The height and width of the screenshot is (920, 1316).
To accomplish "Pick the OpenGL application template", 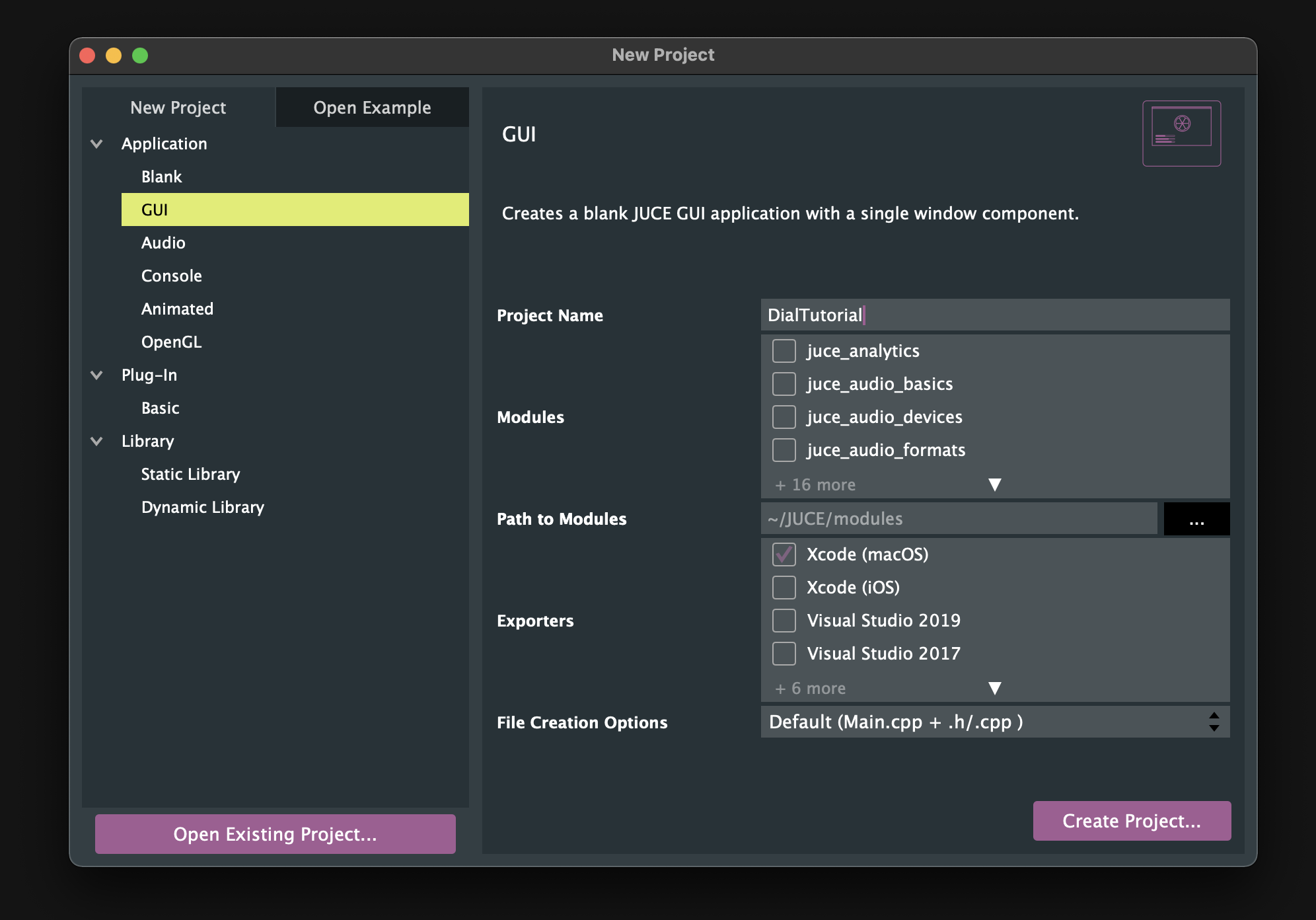I will (295, 342).
